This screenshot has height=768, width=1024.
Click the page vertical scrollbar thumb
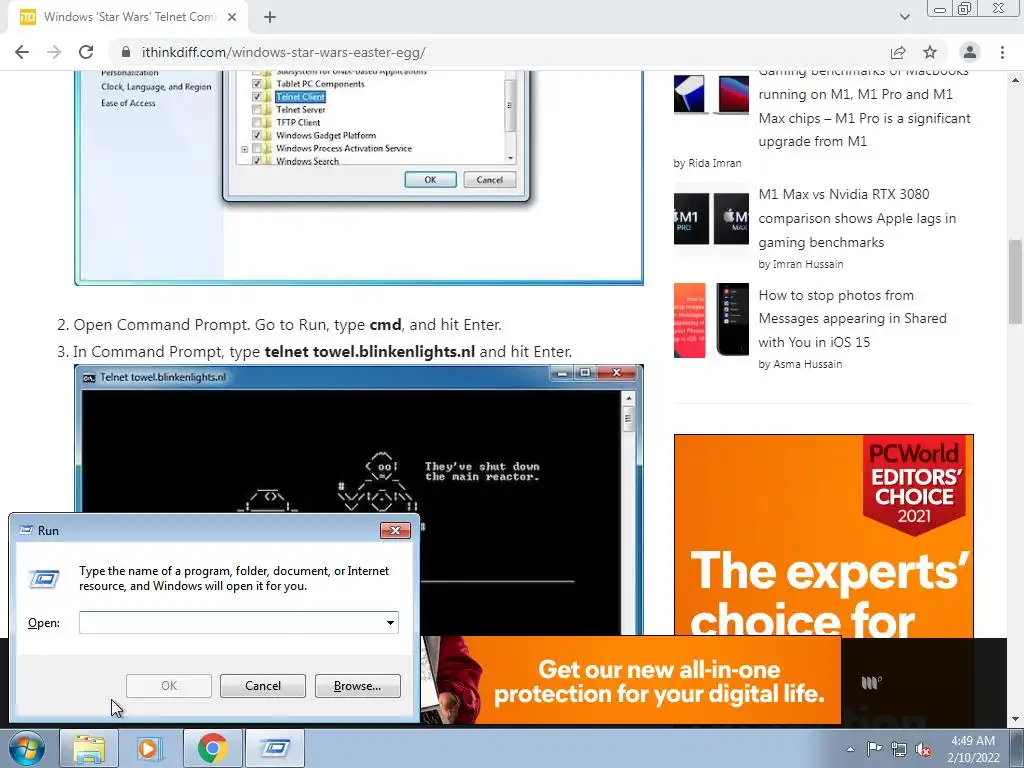1015,281
